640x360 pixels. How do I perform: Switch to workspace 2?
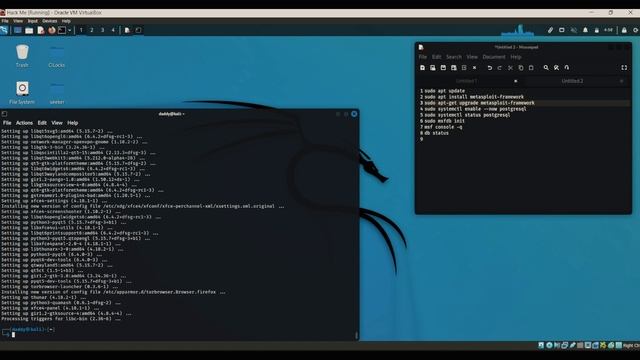[x=92, y=30]
